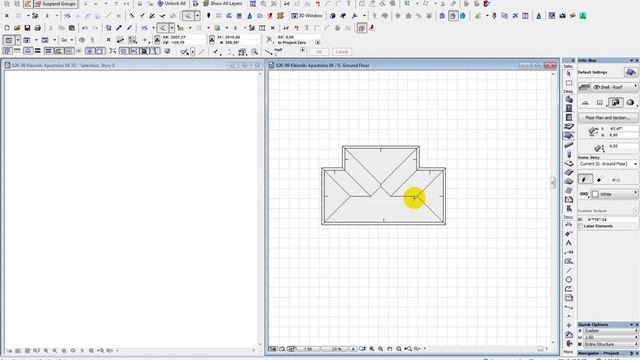Image resolution: width=640 pixels, height=360 pixels.
Task: Click the ID text field in Info Box
Action: [x=611, y=220]
